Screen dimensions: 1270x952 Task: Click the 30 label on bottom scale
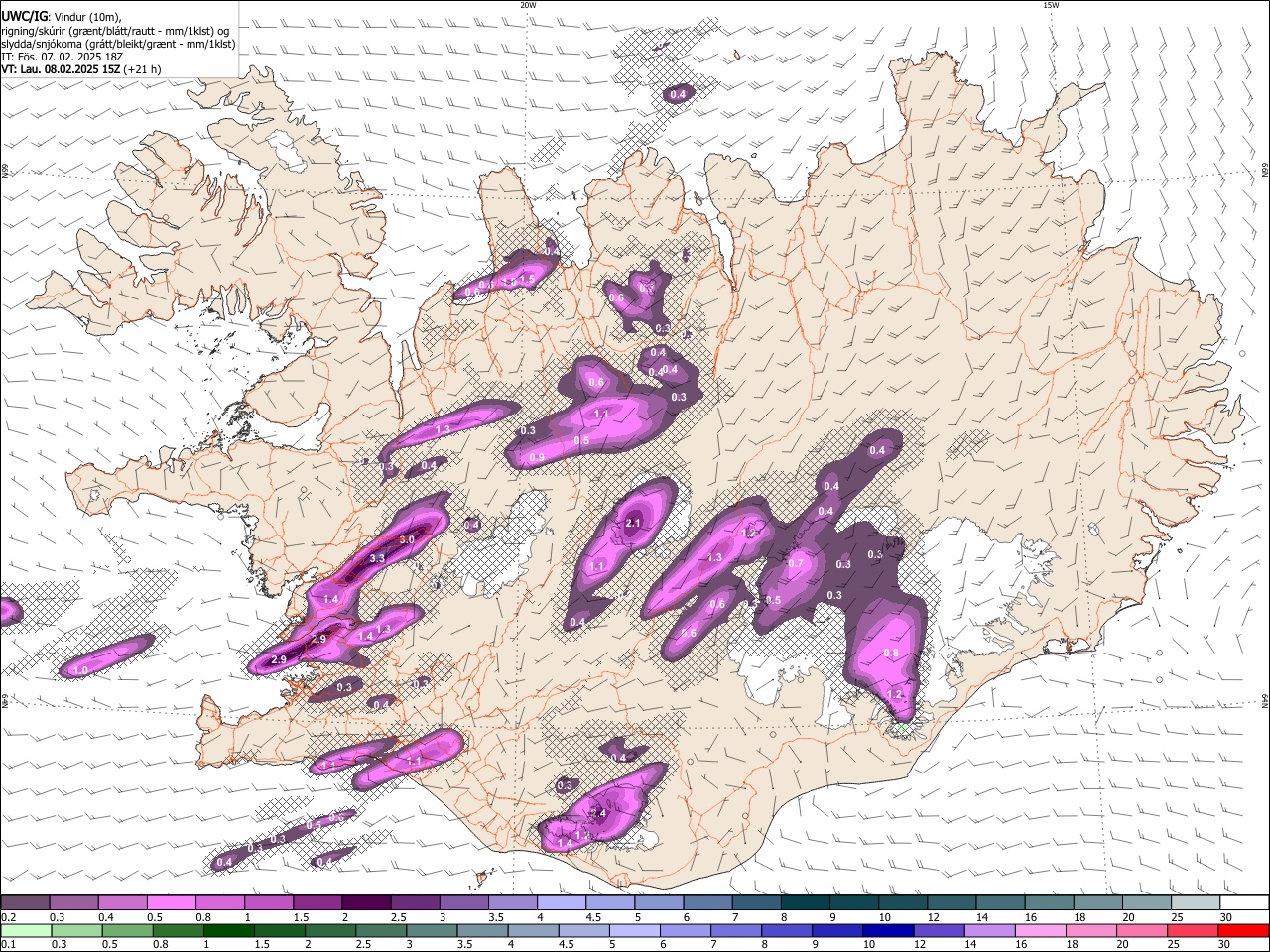click(1225, 945)
